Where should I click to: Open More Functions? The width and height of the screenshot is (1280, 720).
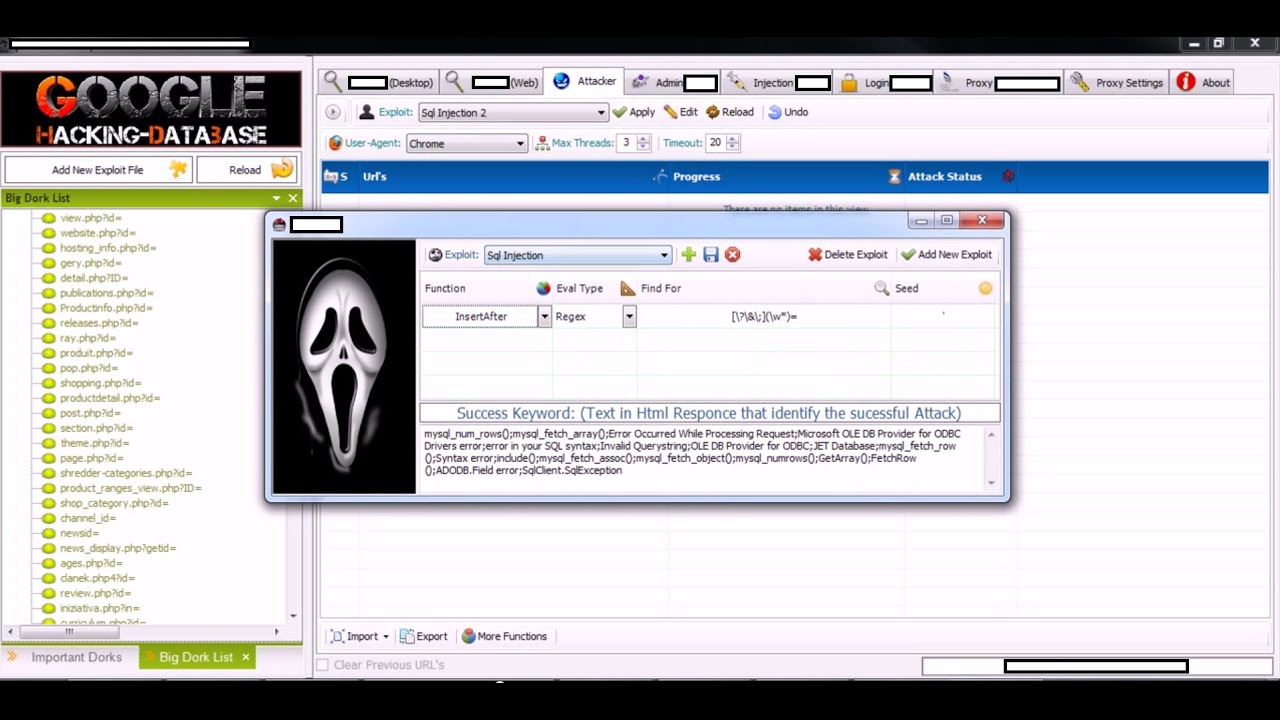[504, 636]
